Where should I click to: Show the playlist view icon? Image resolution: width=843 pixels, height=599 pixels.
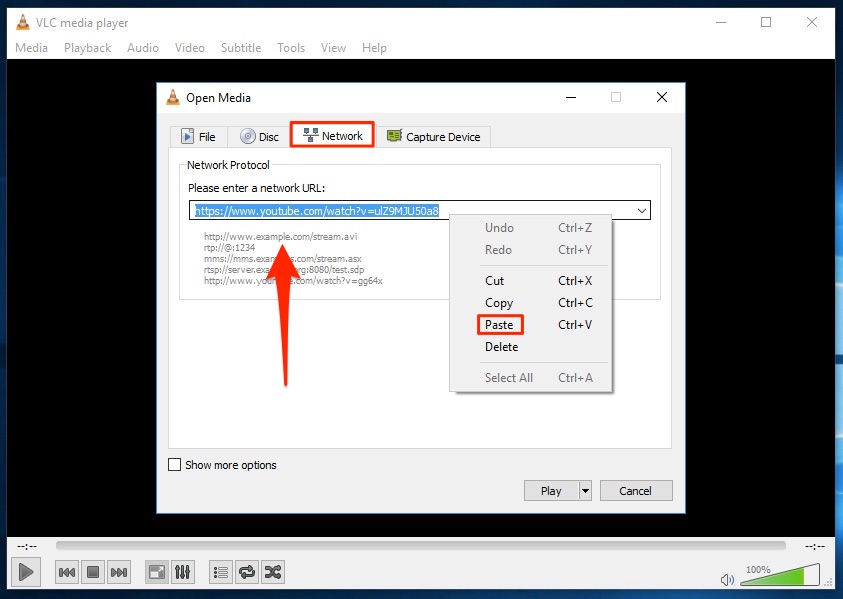[x=219, y=571]
